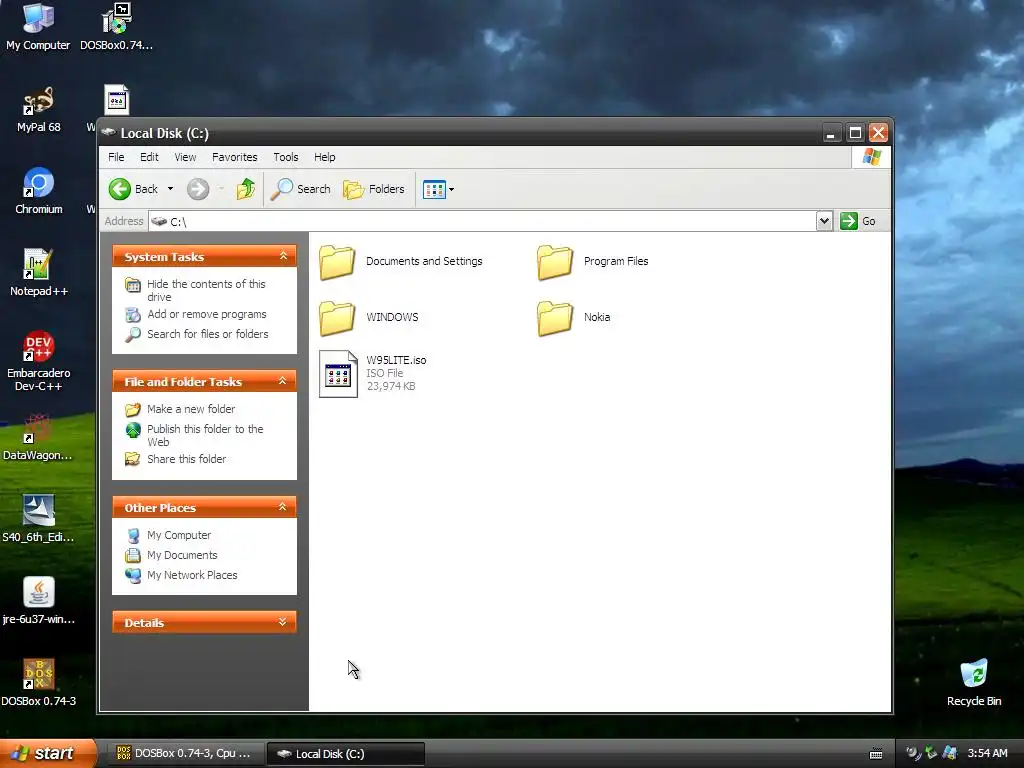Viewport: 1024px width, 768px height.
Task: Select the Chromium desktop icon
Action: [x=39, y=191]
